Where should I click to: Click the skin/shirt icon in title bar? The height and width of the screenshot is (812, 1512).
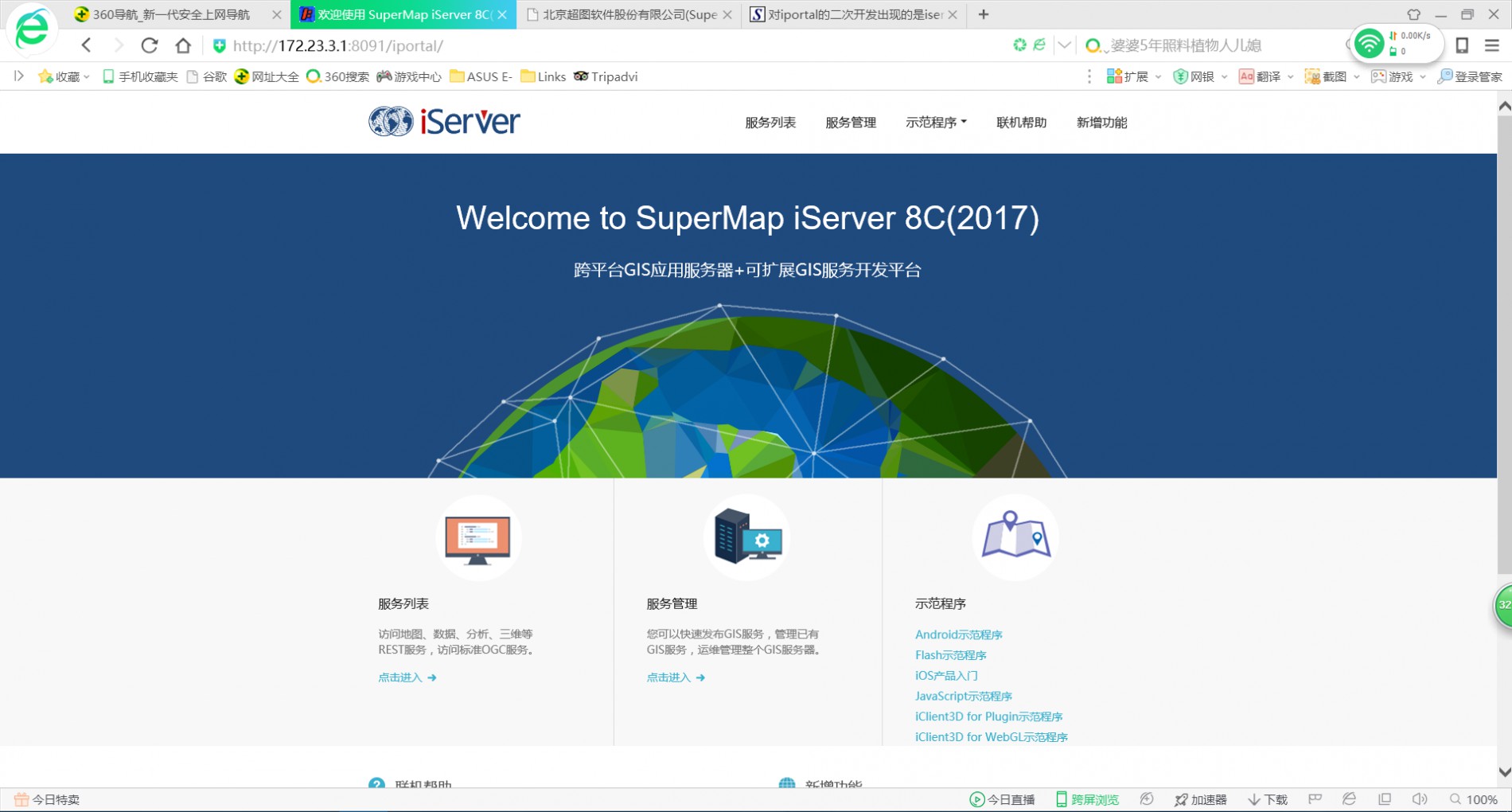point(1413,14)
